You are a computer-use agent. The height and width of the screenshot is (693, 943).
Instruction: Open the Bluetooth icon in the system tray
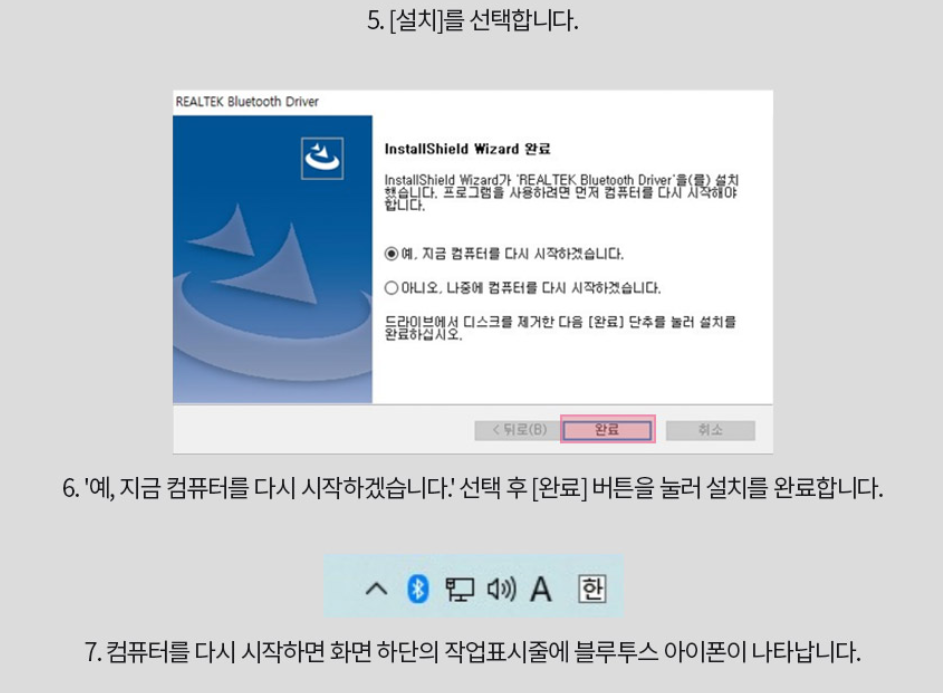click(x=417, y=588)
